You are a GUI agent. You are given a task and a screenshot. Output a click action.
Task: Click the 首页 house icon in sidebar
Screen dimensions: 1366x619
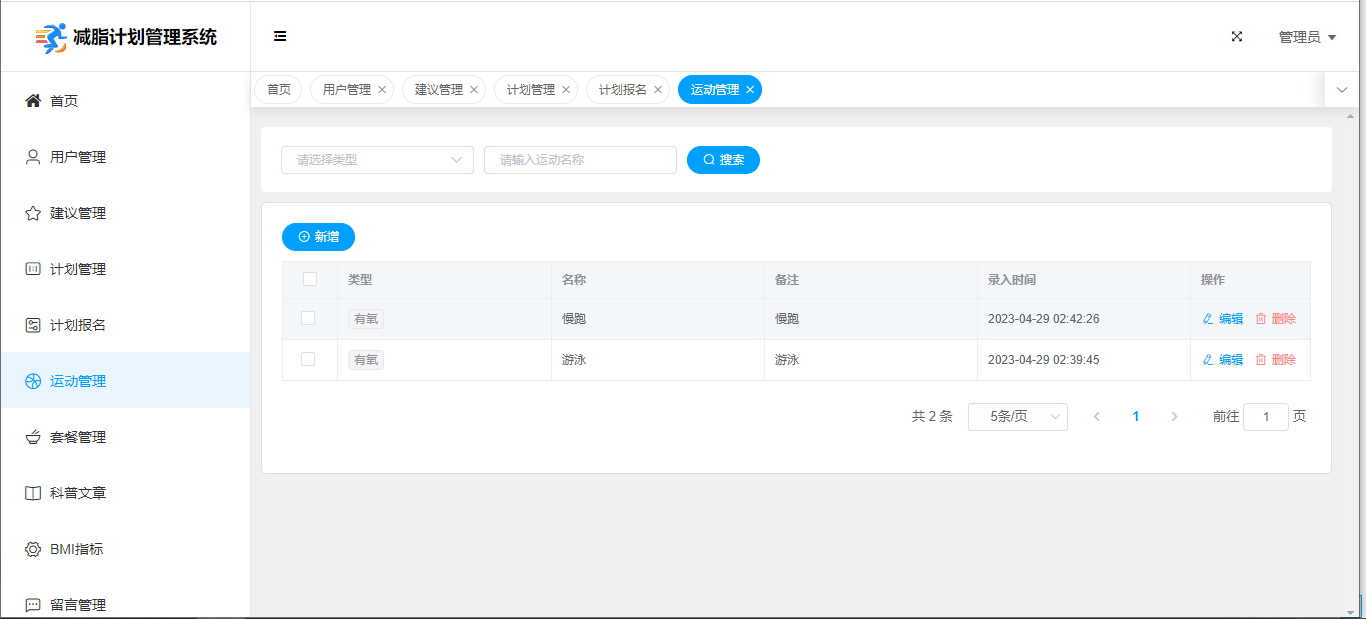click(x=33, y=100)
